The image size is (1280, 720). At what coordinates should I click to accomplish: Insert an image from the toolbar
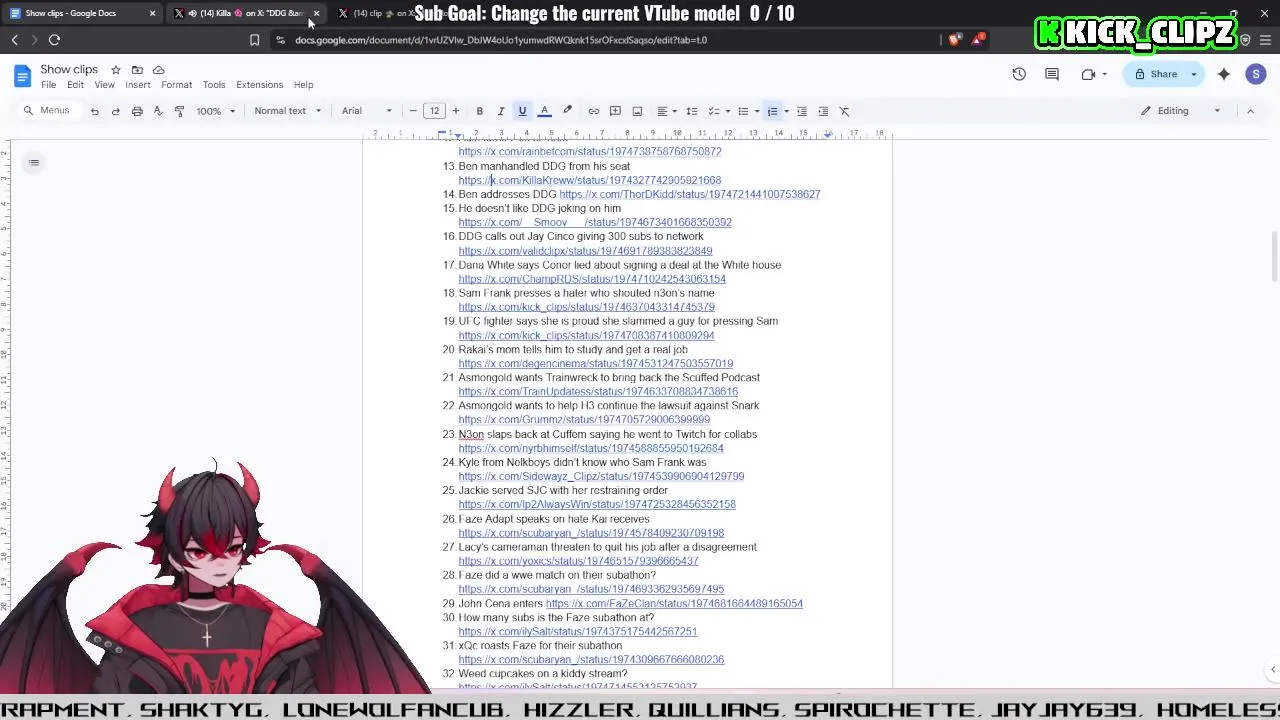[637, 111]
